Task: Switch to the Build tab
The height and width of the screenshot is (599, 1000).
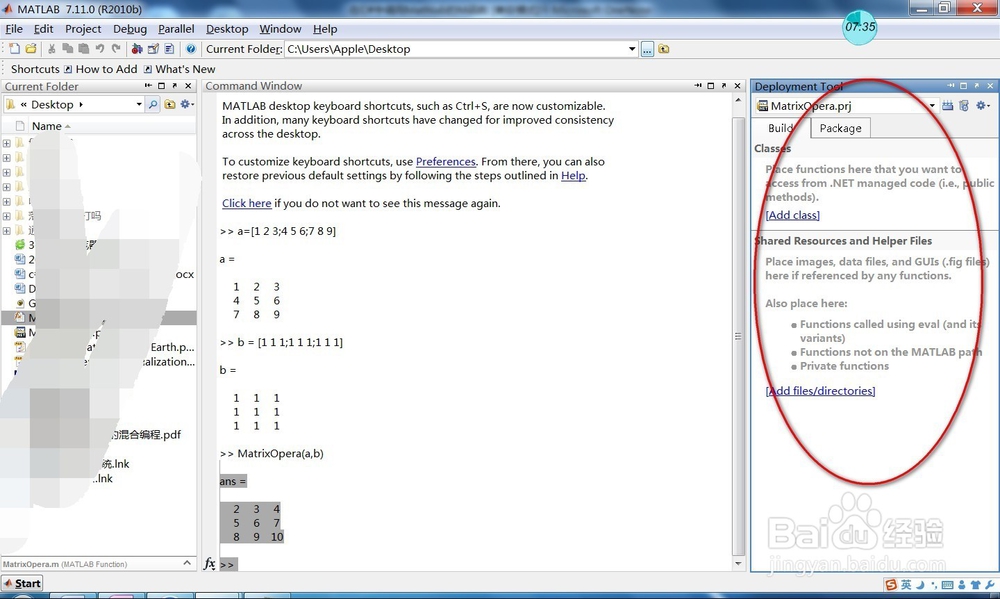Action: [781, 128]
